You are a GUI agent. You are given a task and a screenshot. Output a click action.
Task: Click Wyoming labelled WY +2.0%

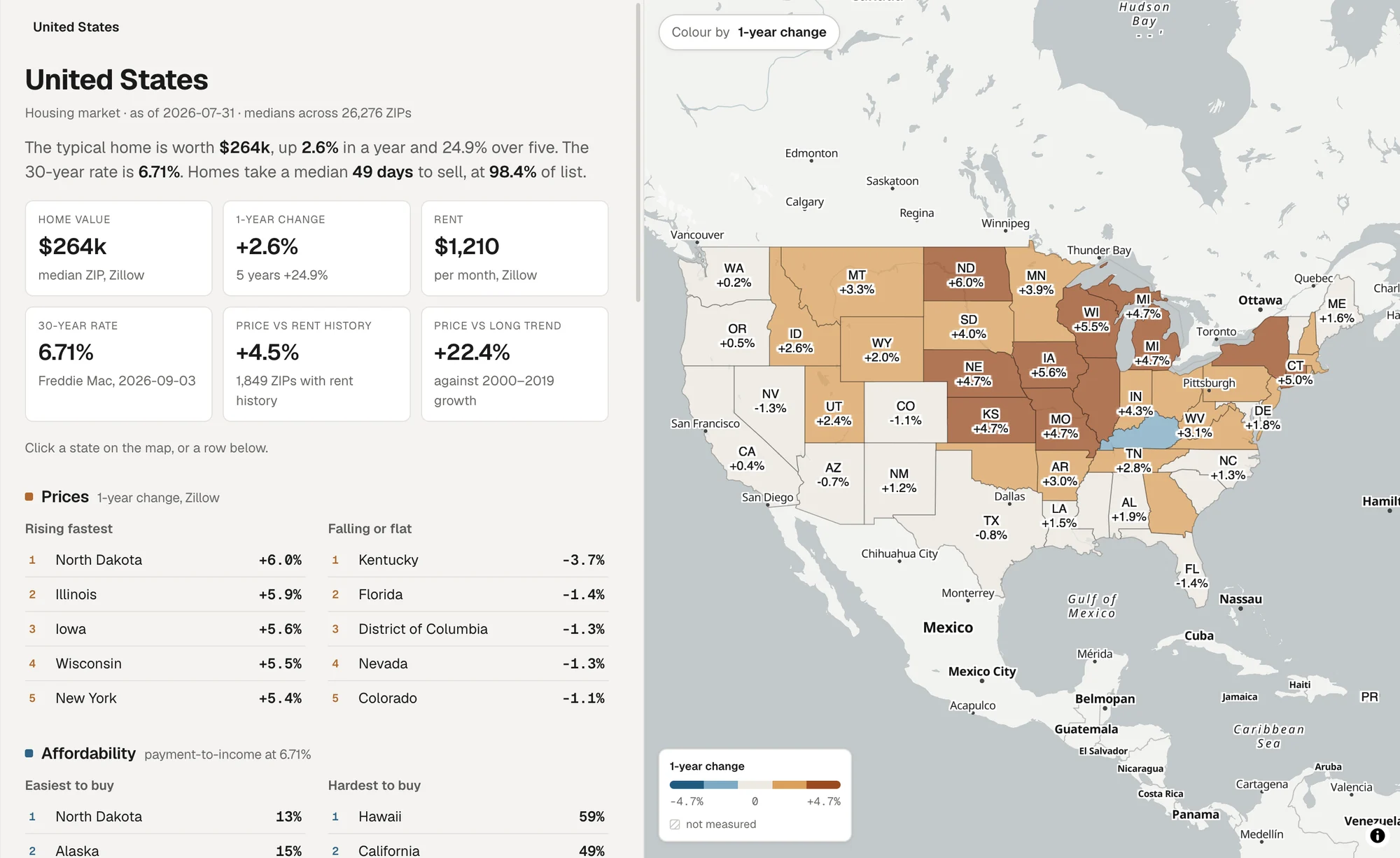881,350
